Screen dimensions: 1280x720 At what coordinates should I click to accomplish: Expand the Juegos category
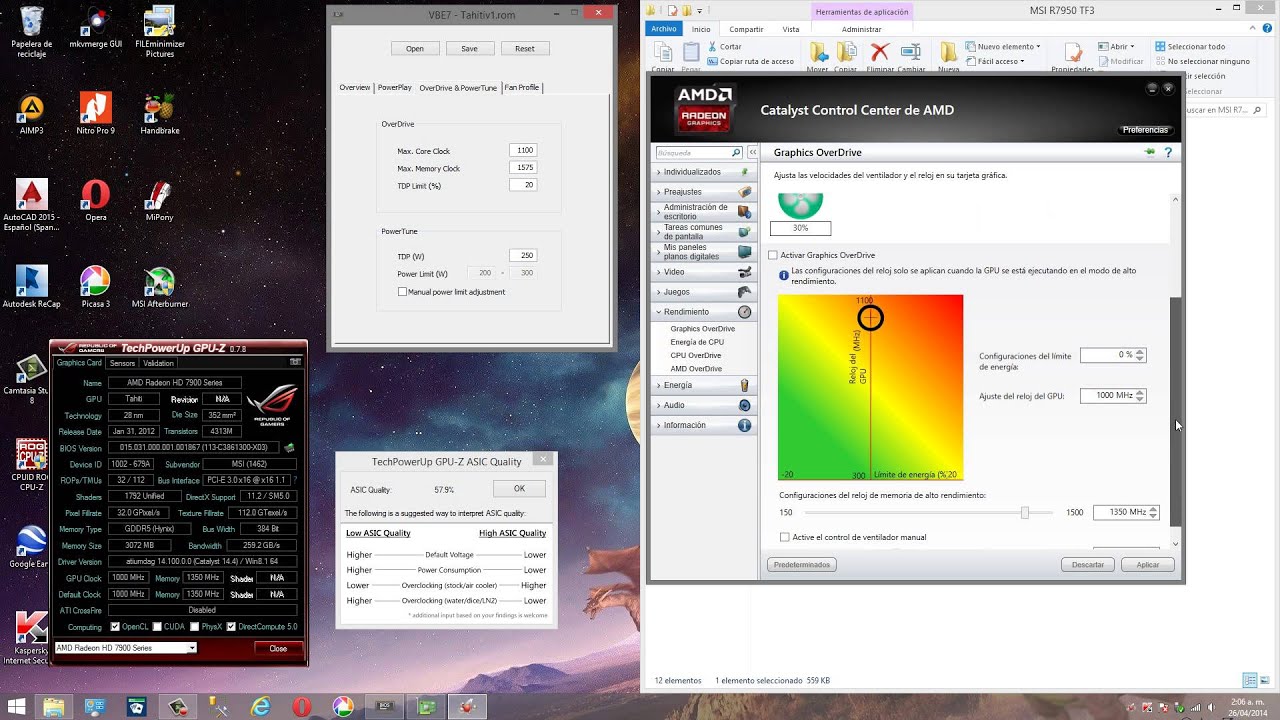703,292
